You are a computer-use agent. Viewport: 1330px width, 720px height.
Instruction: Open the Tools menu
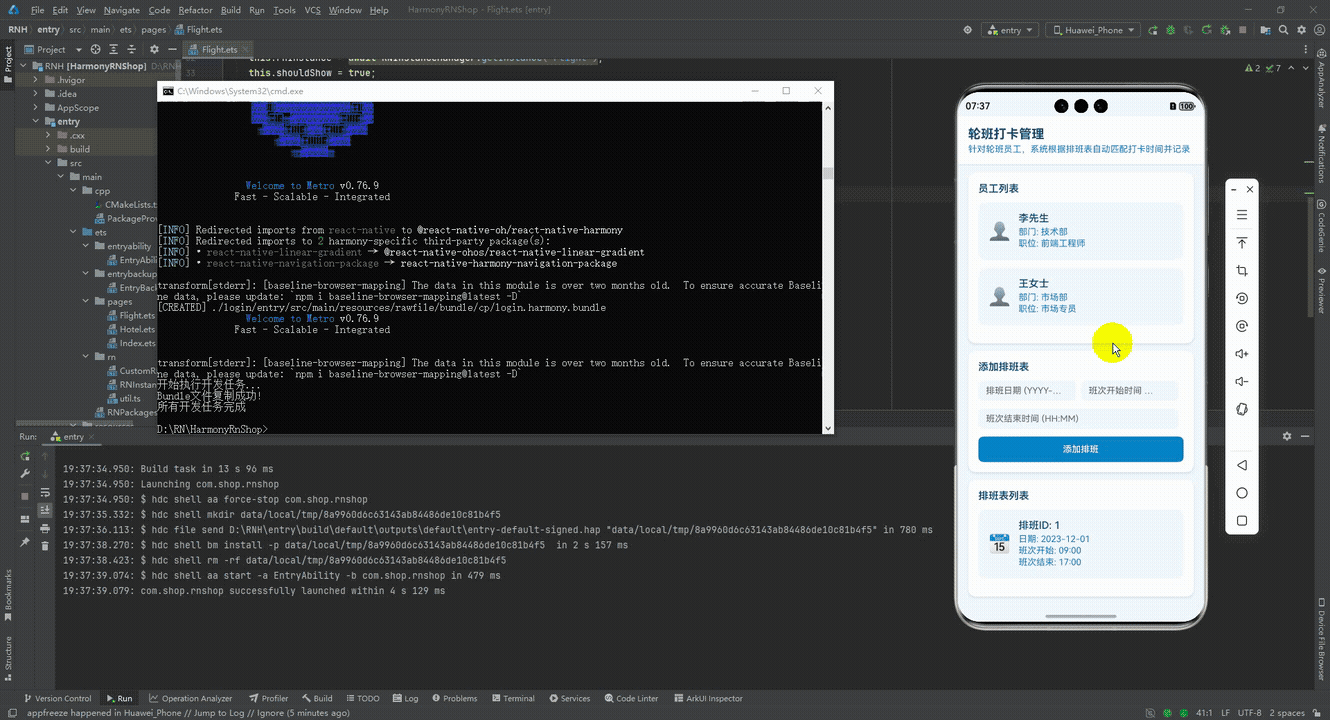(x=284, y=10)
